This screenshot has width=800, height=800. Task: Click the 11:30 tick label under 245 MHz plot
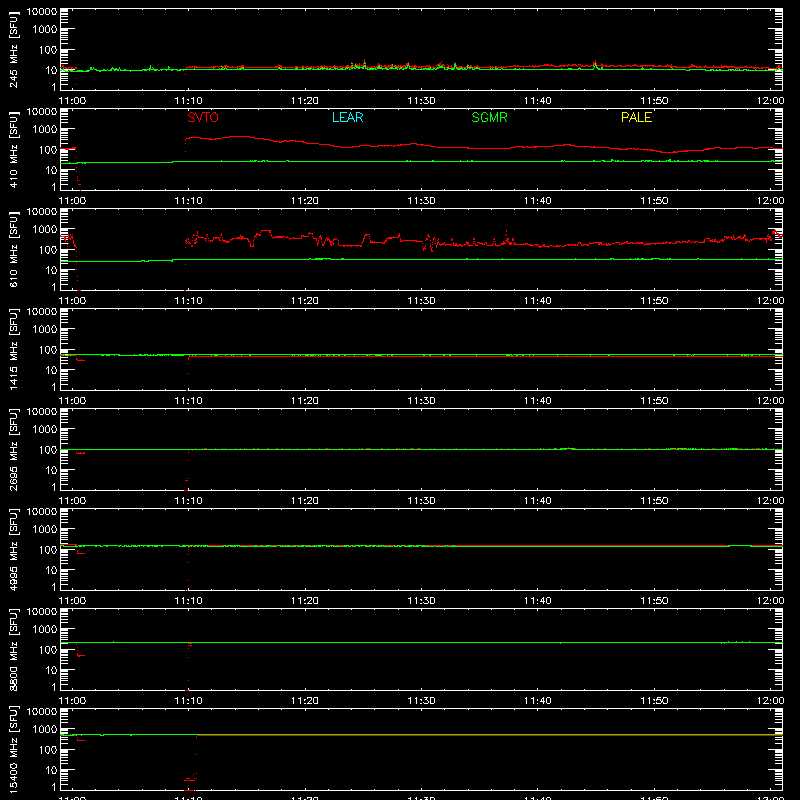pos(421,101)
